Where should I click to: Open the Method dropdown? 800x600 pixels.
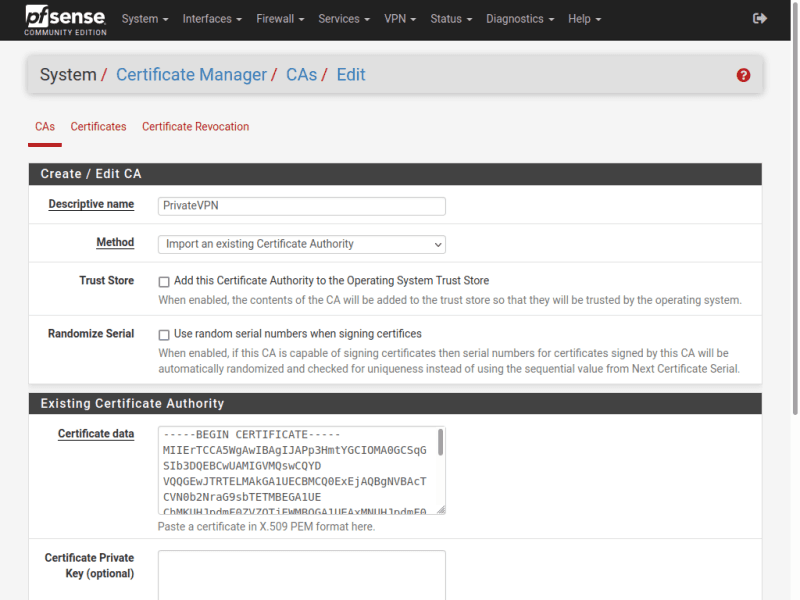[x=301, y=244]
